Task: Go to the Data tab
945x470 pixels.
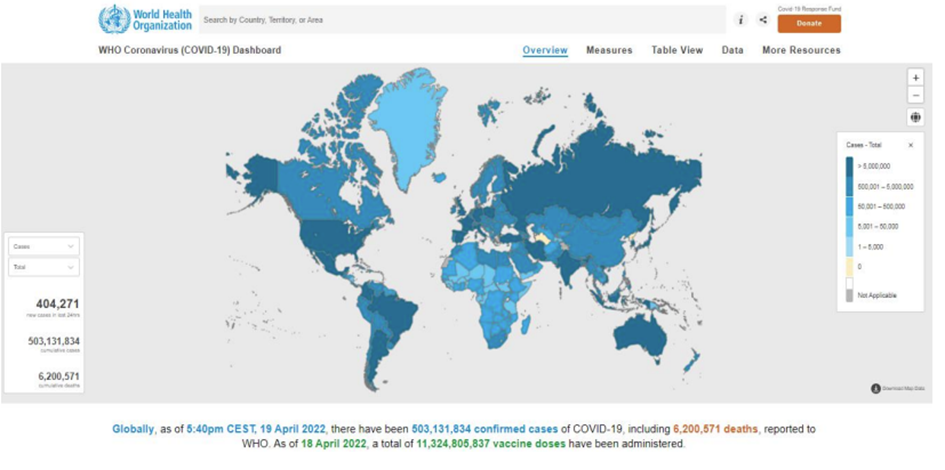Action: pos(732,51)
